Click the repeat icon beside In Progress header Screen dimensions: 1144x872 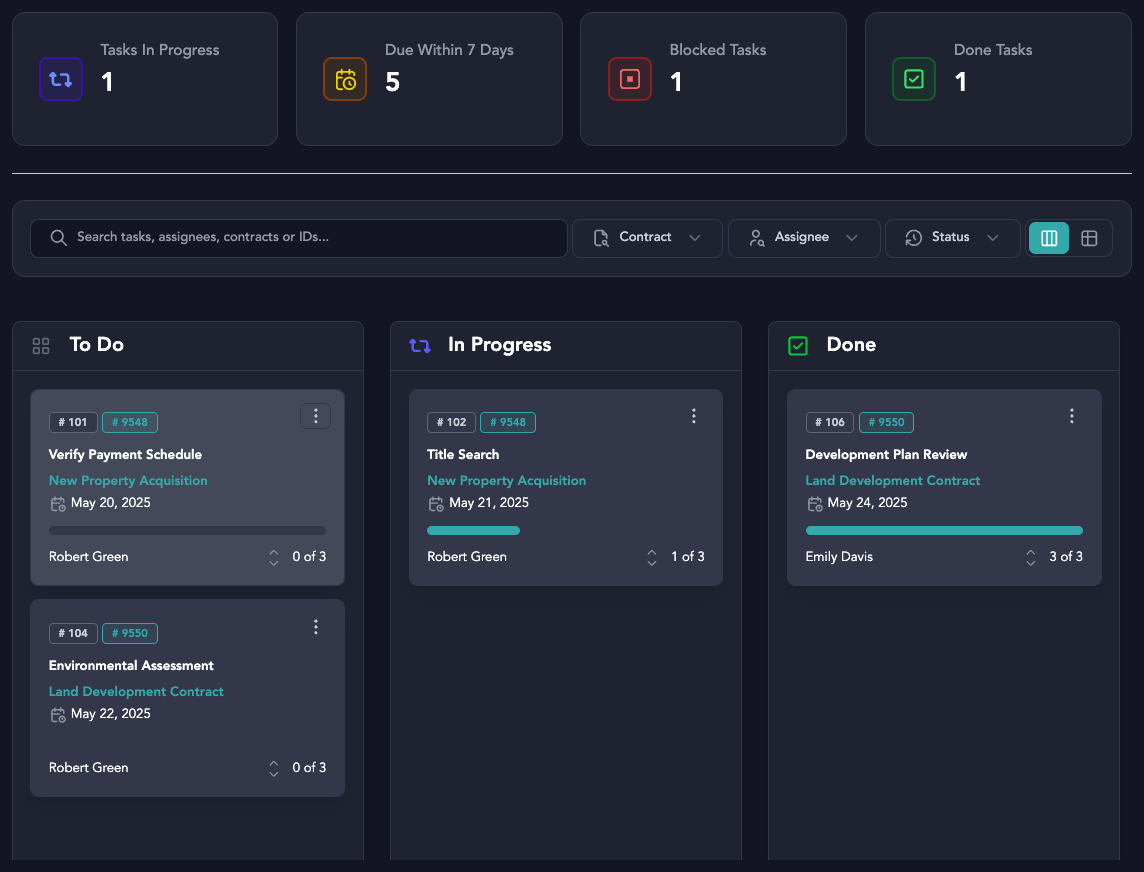pyautogui.click(x=419, y=345)
